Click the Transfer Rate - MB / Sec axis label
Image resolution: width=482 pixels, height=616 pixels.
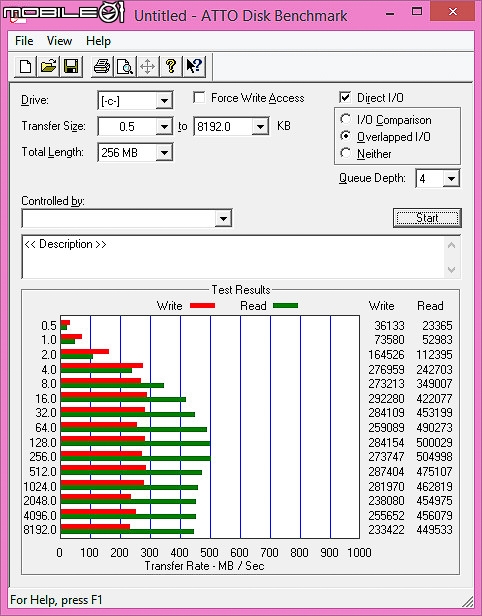[204, 566]
